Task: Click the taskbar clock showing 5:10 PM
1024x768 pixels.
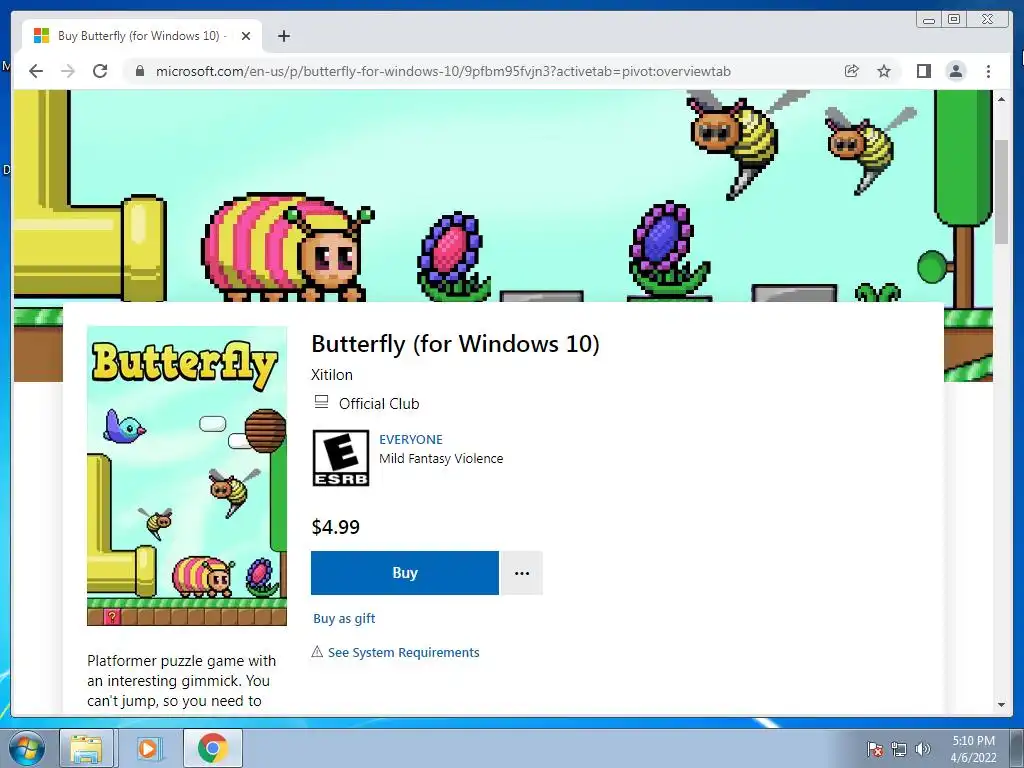Action: click(973, 749)
